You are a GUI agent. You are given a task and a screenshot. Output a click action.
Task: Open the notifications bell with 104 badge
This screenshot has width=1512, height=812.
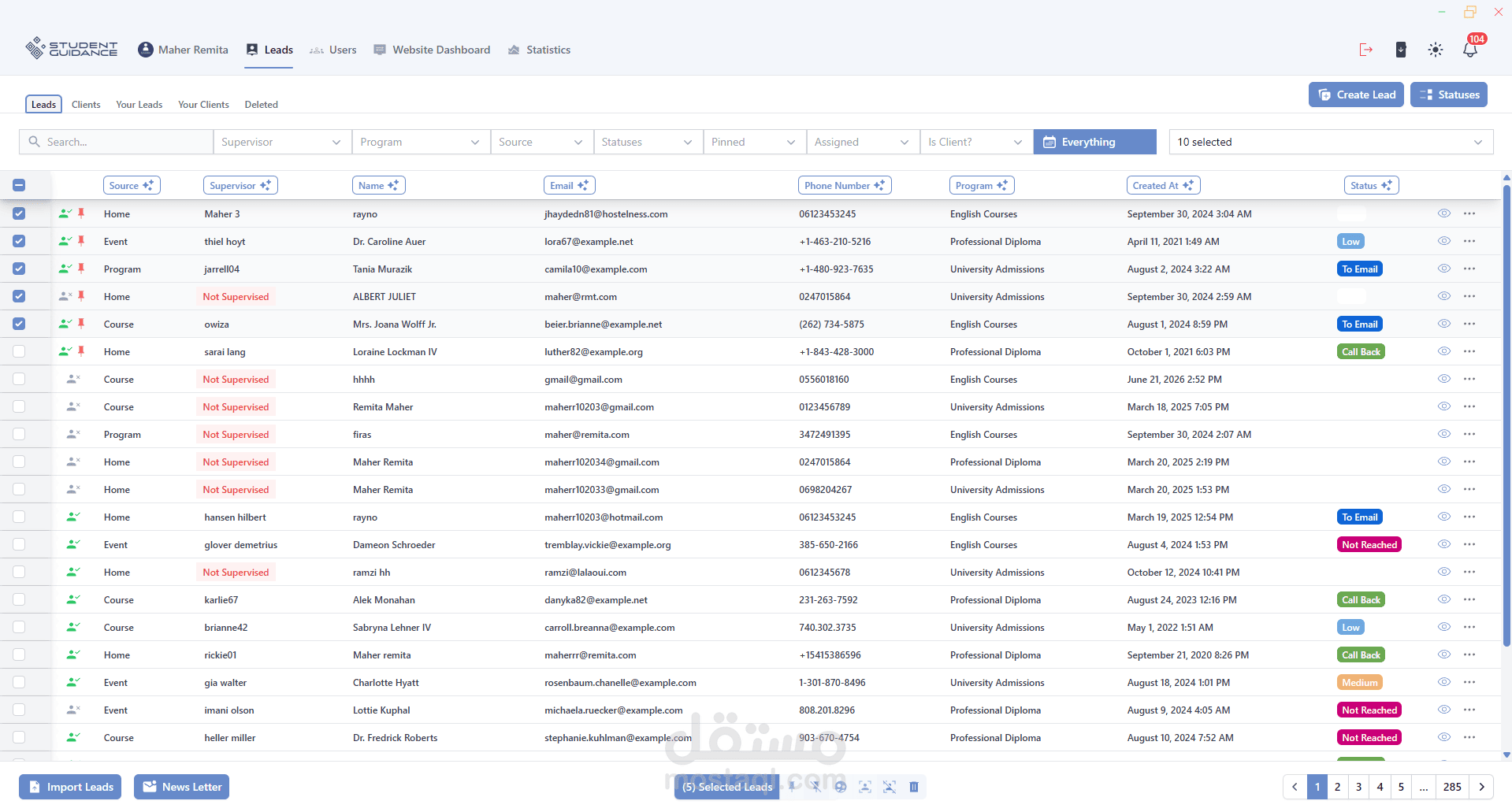click(1470, 50)
